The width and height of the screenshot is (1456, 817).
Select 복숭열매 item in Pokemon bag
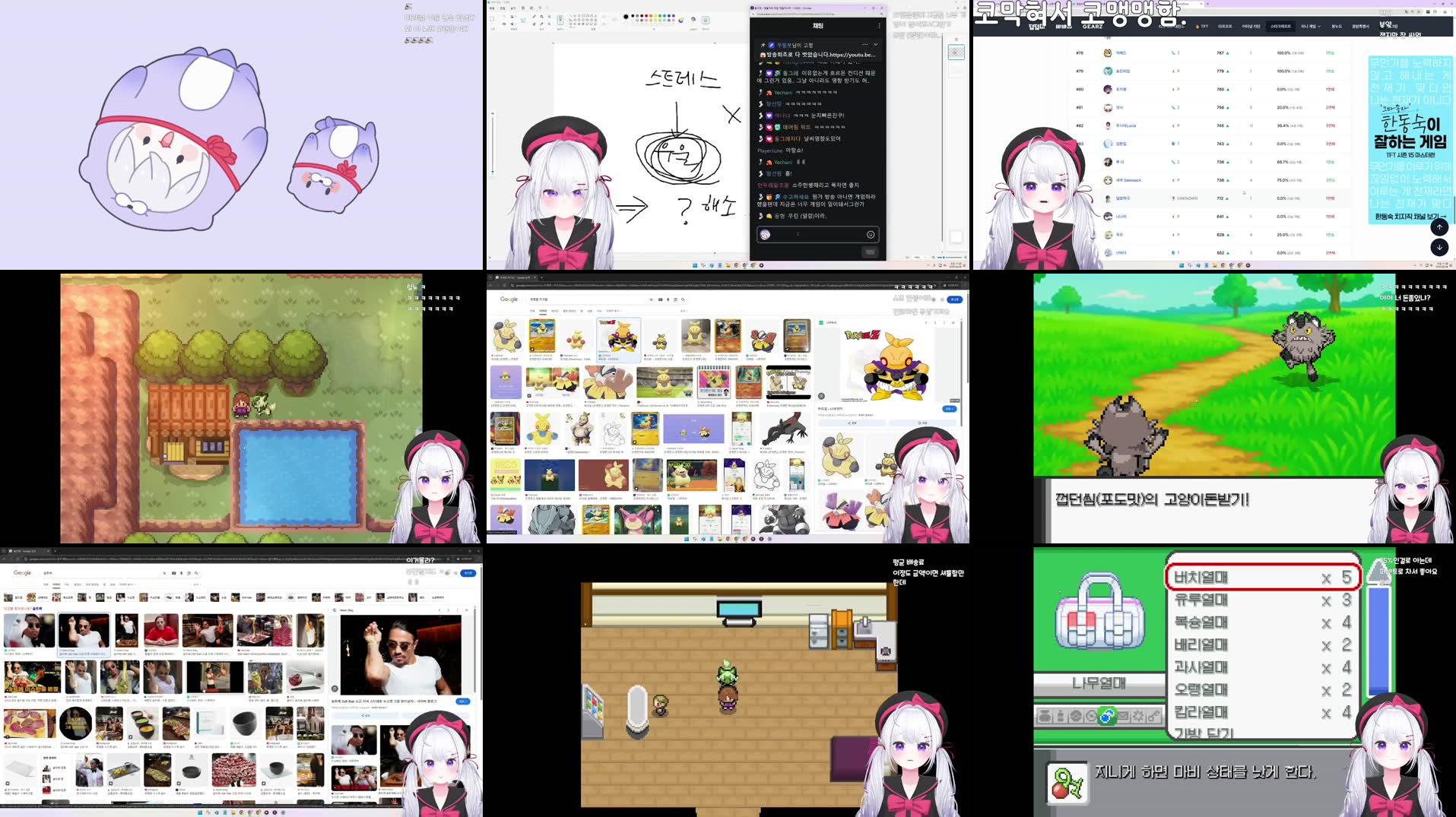click(x=1262, y=622)
